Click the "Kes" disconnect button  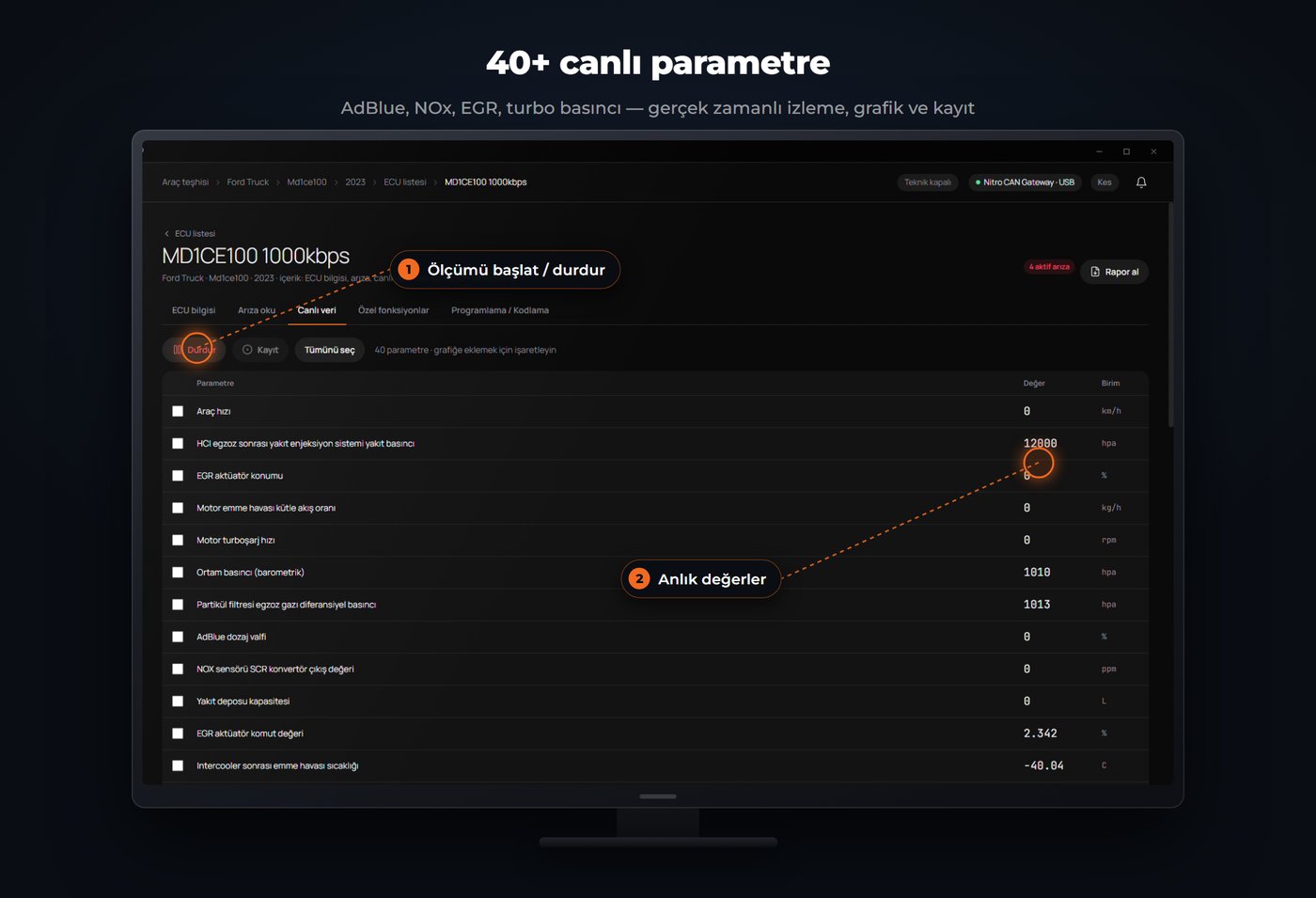coord(1104,182)
